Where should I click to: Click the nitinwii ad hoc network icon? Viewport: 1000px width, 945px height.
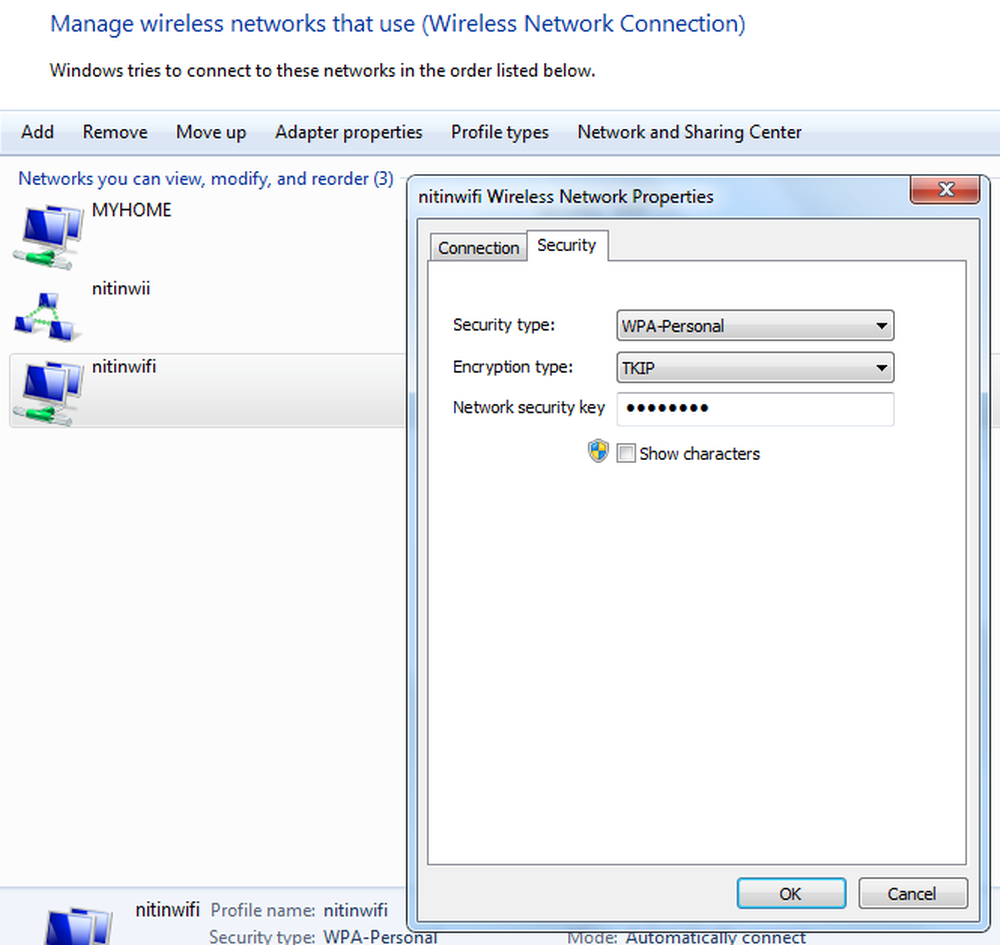pos(47,316)
